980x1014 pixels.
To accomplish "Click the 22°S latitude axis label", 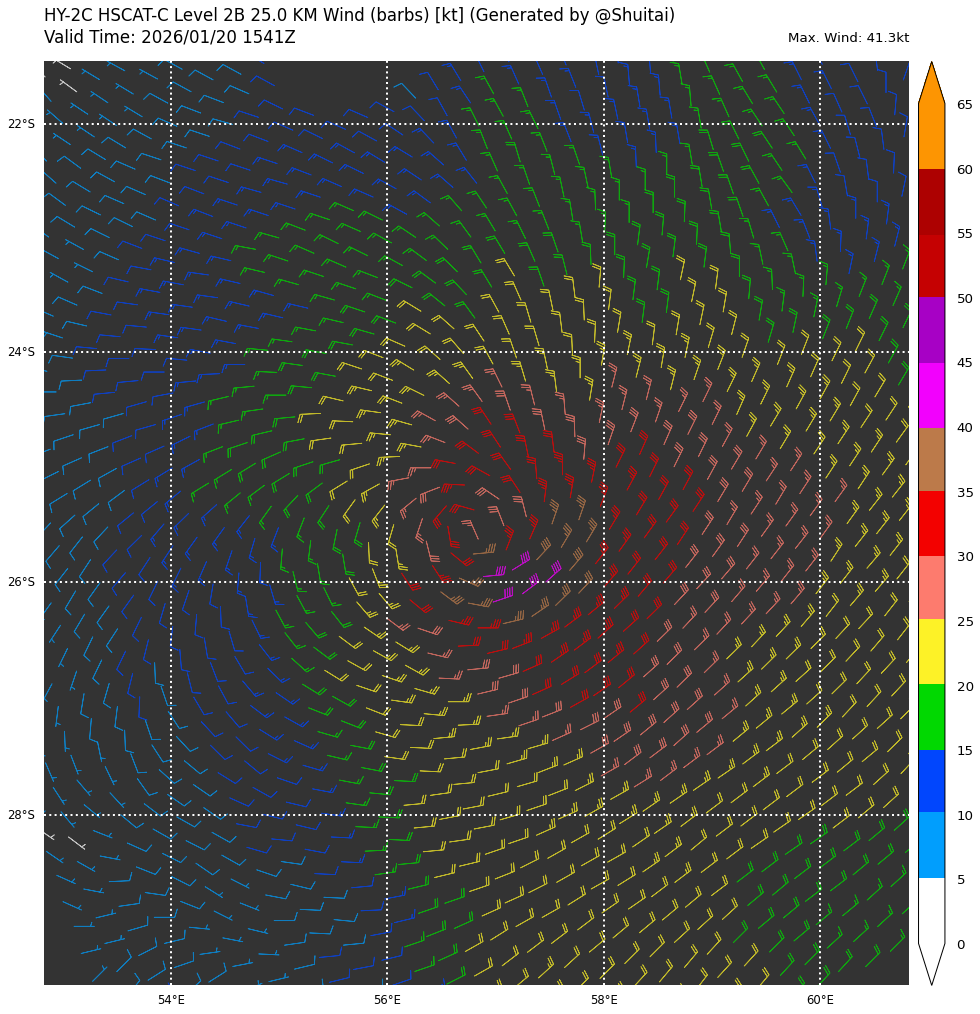I will [21, 124].
